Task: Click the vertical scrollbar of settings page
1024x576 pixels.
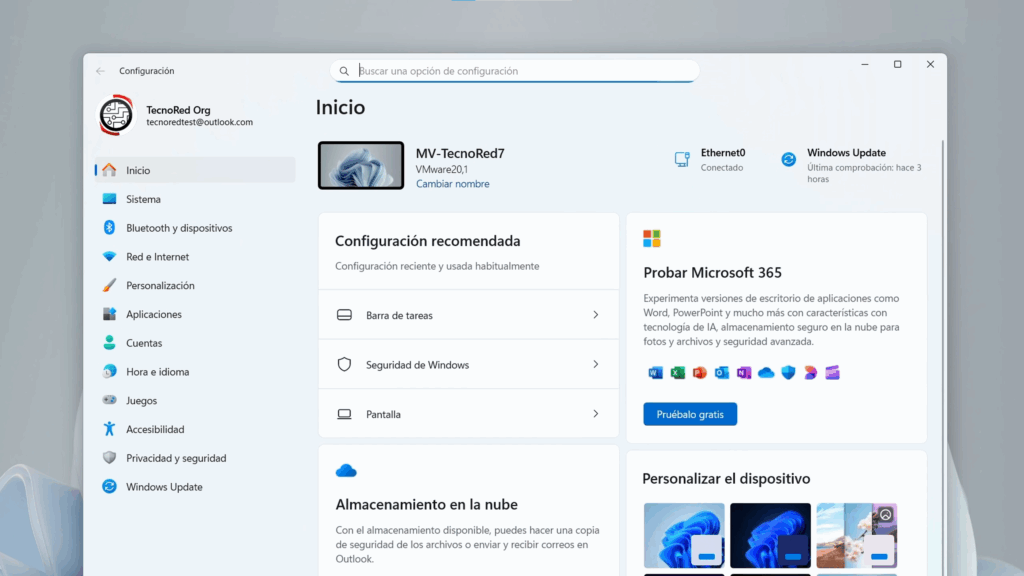Action: pos(942,358)
